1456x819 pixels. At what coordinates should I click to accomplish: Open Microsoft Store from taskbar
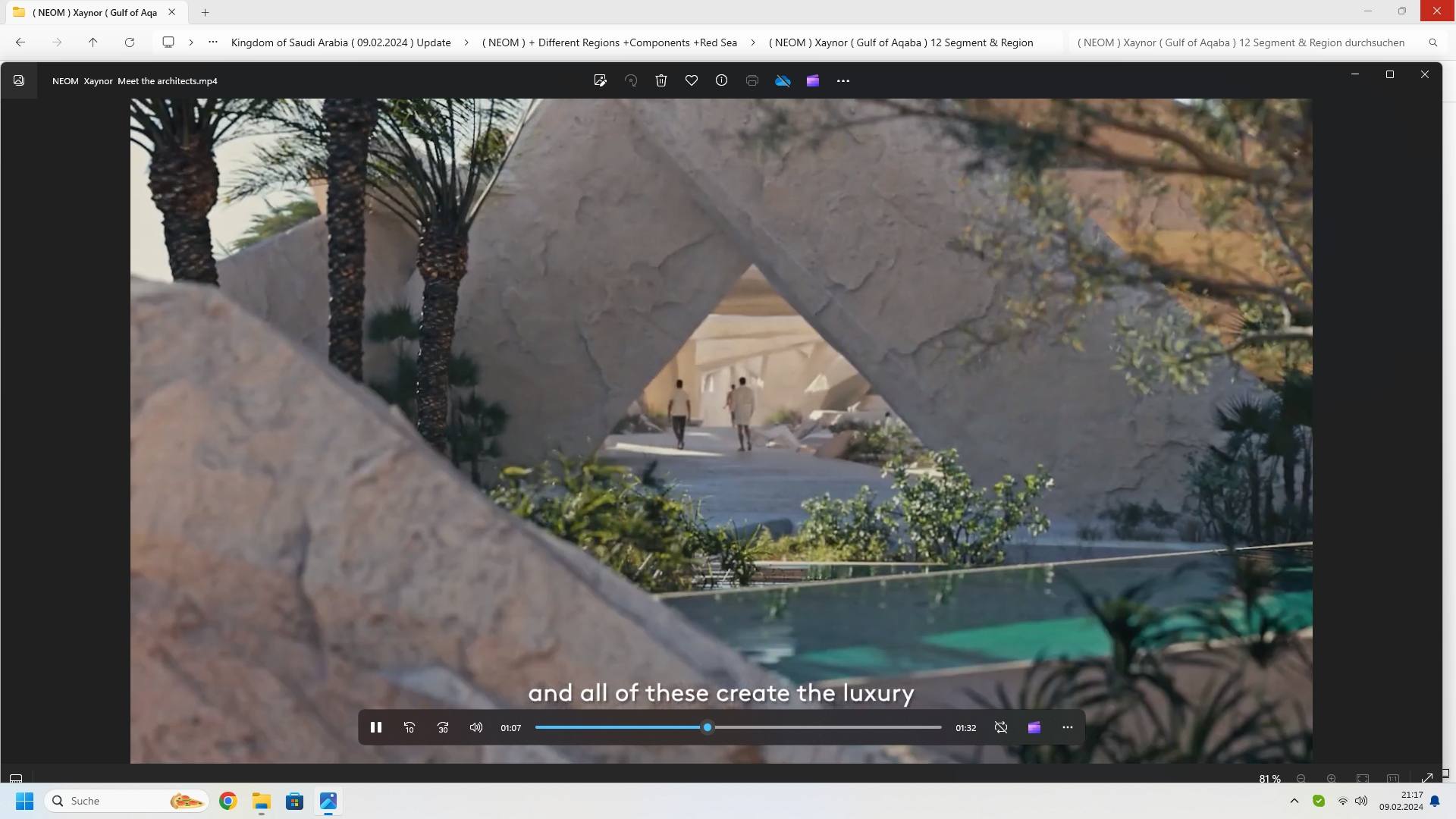pos(295,801)
